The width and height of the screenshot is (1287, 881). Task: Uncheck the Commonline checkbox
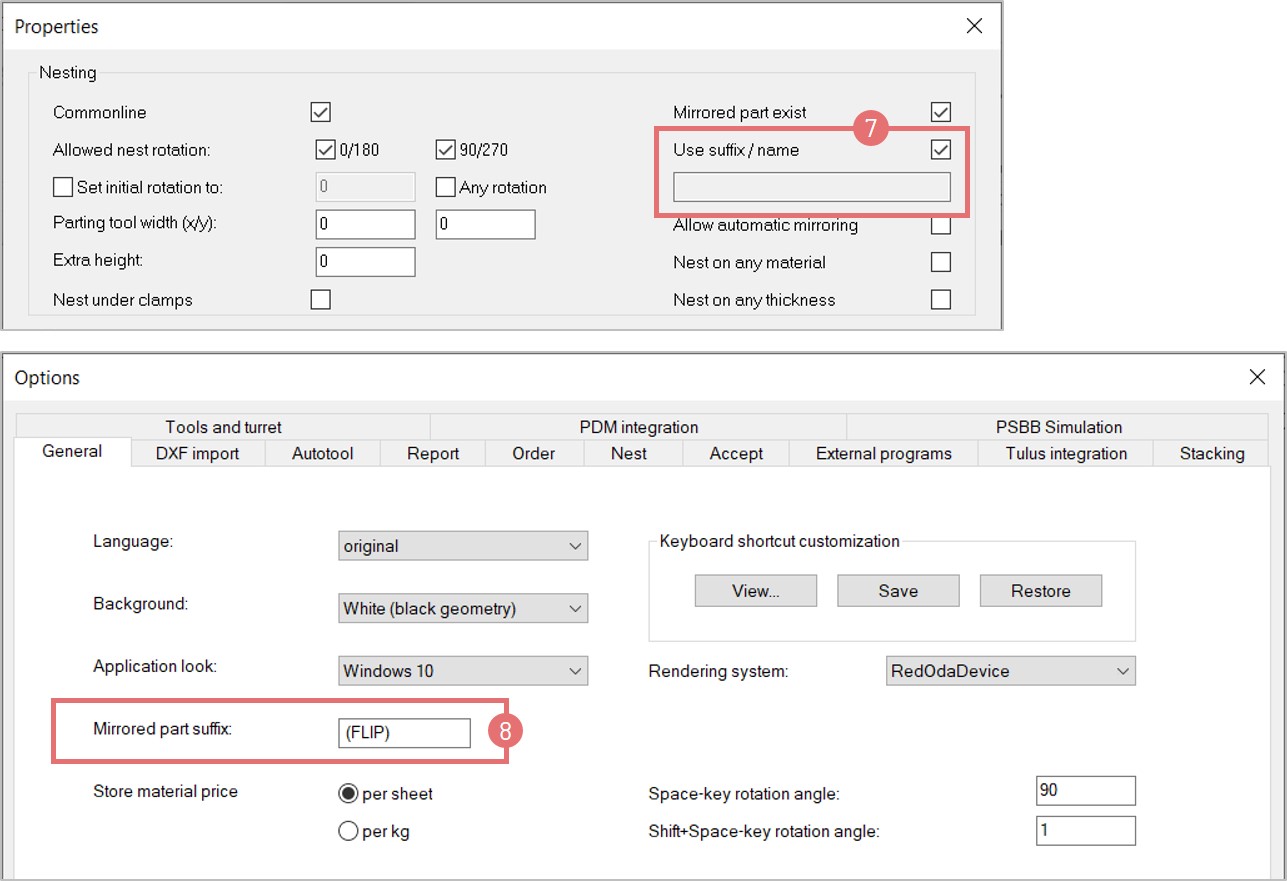tap(321, 112)
